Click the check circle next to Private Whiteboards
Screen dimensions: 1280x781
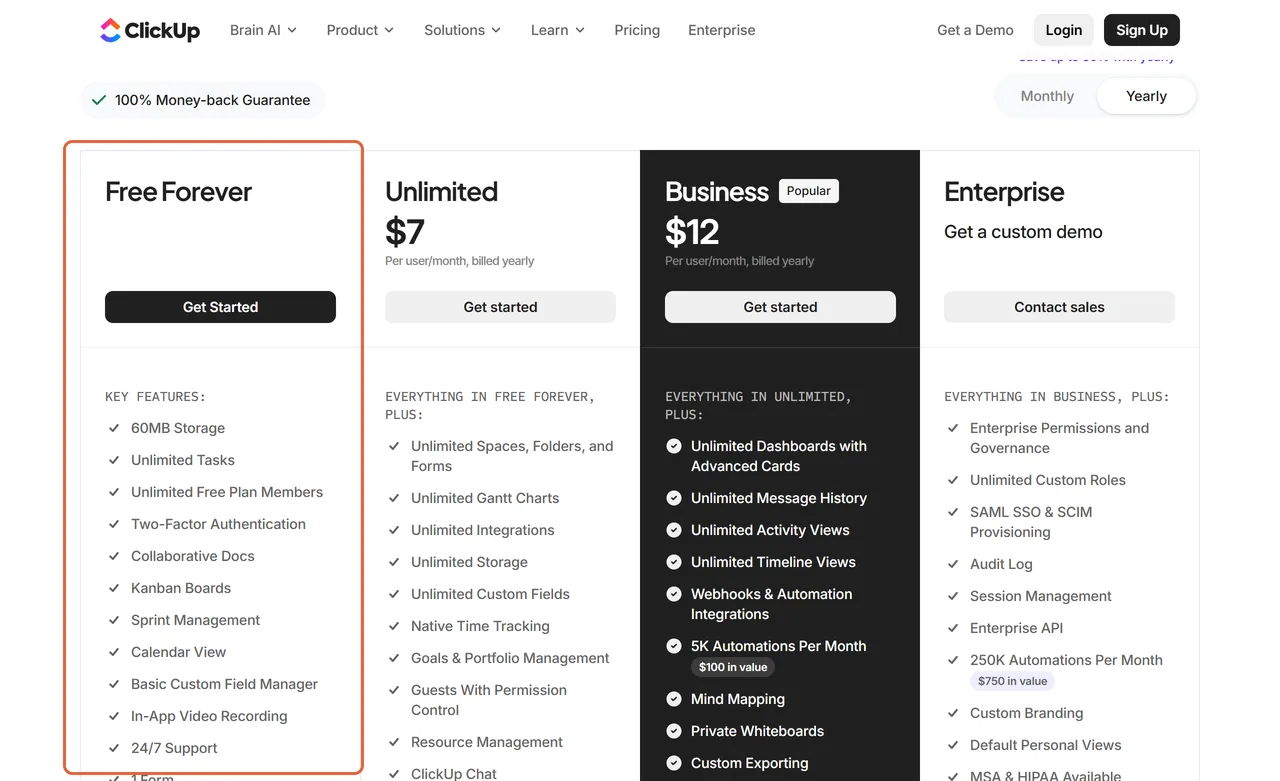[674, 731]
